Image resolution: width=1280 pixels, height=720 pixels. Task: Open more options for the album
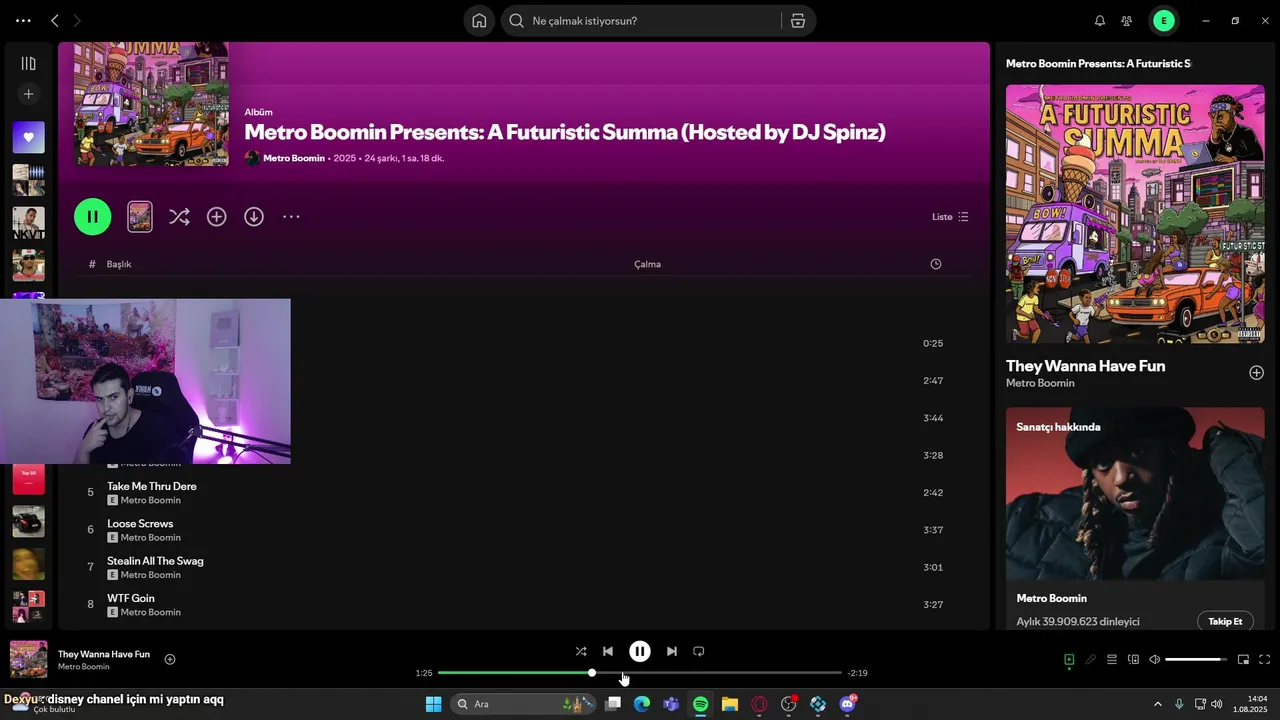coord(291,216)
